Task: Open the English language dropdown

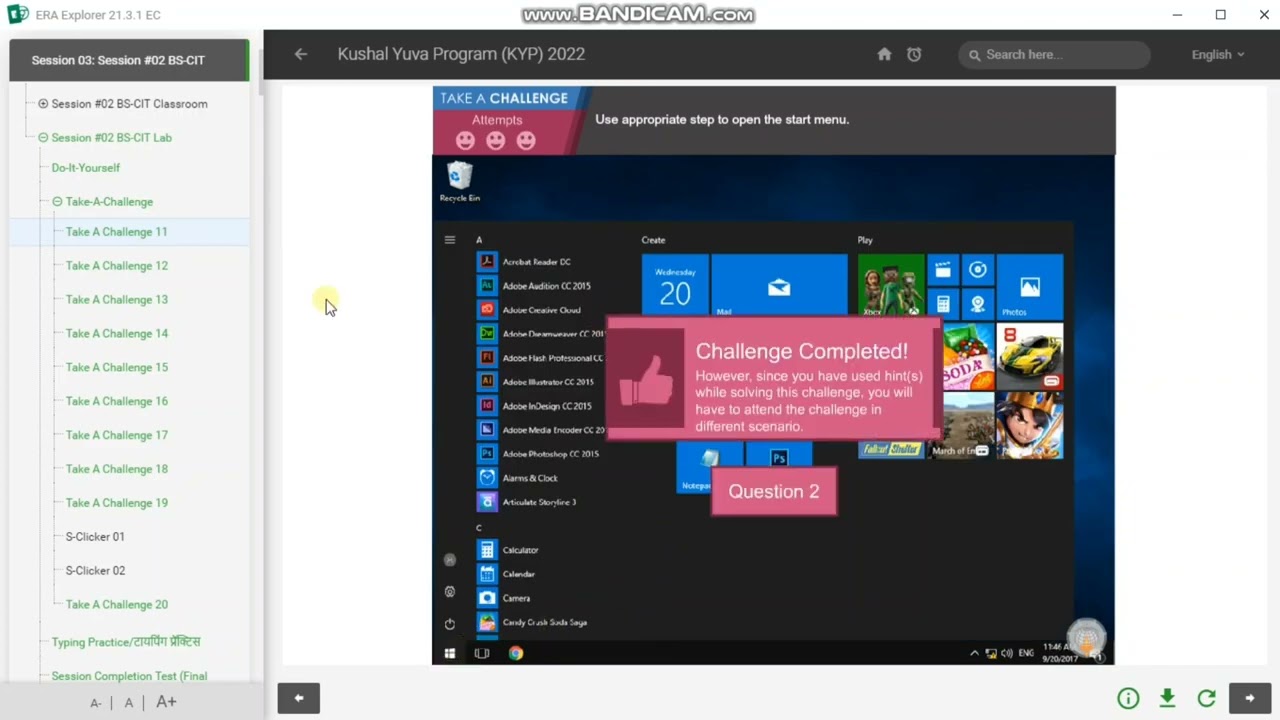Action: (x=1217, y=55)
